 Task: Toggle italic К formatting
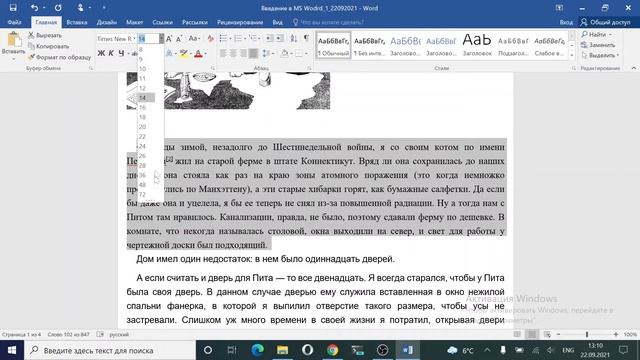(x=111, y=53)
